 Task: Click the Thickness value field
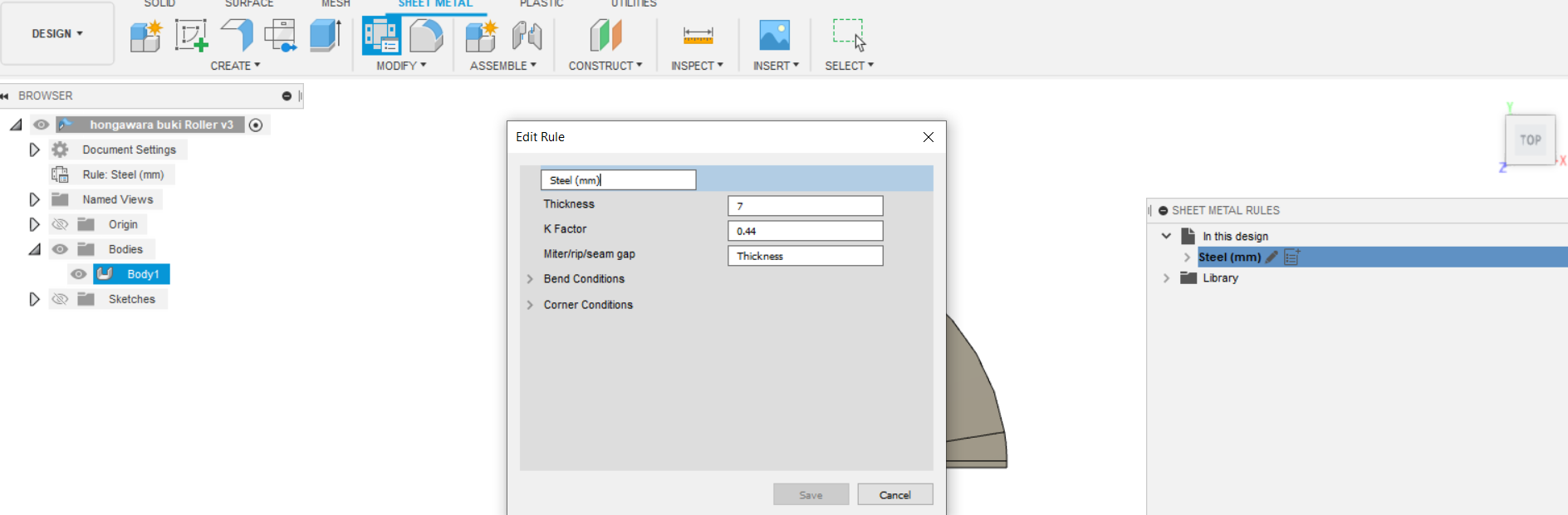pos(806,206)
